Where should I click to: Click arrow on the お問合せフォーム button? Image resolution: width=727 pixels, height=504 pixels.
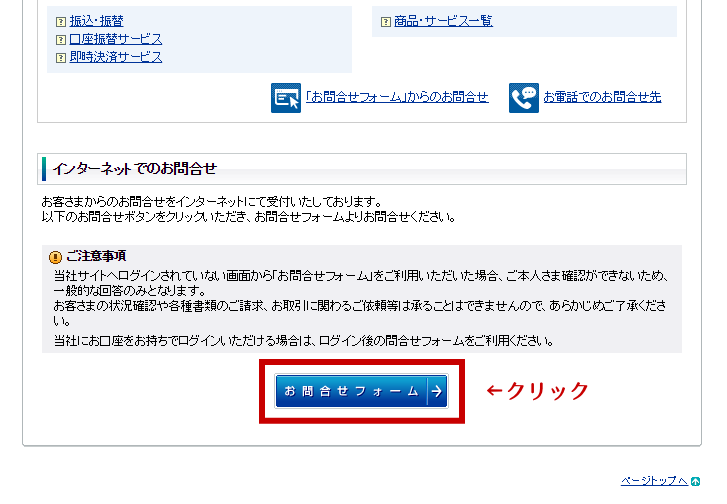pyautogui.click(x=437, y=391)
